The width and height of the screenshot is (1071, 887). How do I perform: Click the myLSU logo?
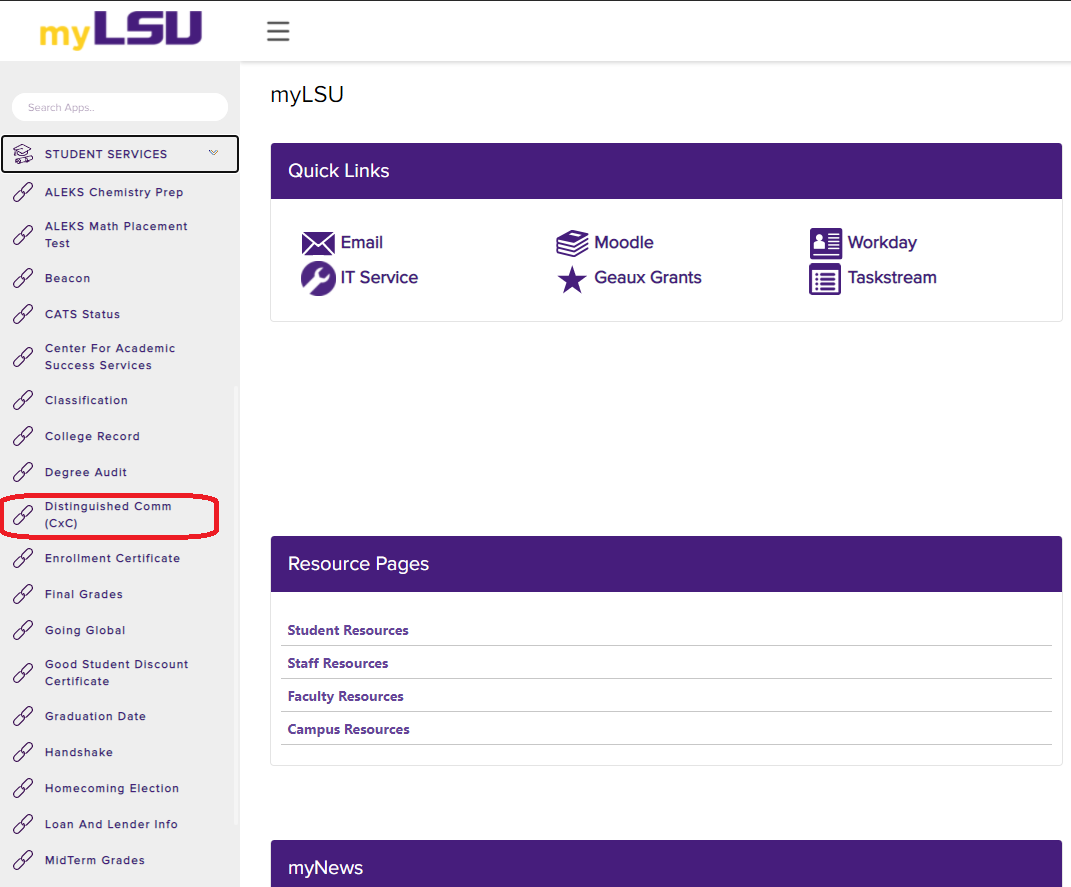121,30
